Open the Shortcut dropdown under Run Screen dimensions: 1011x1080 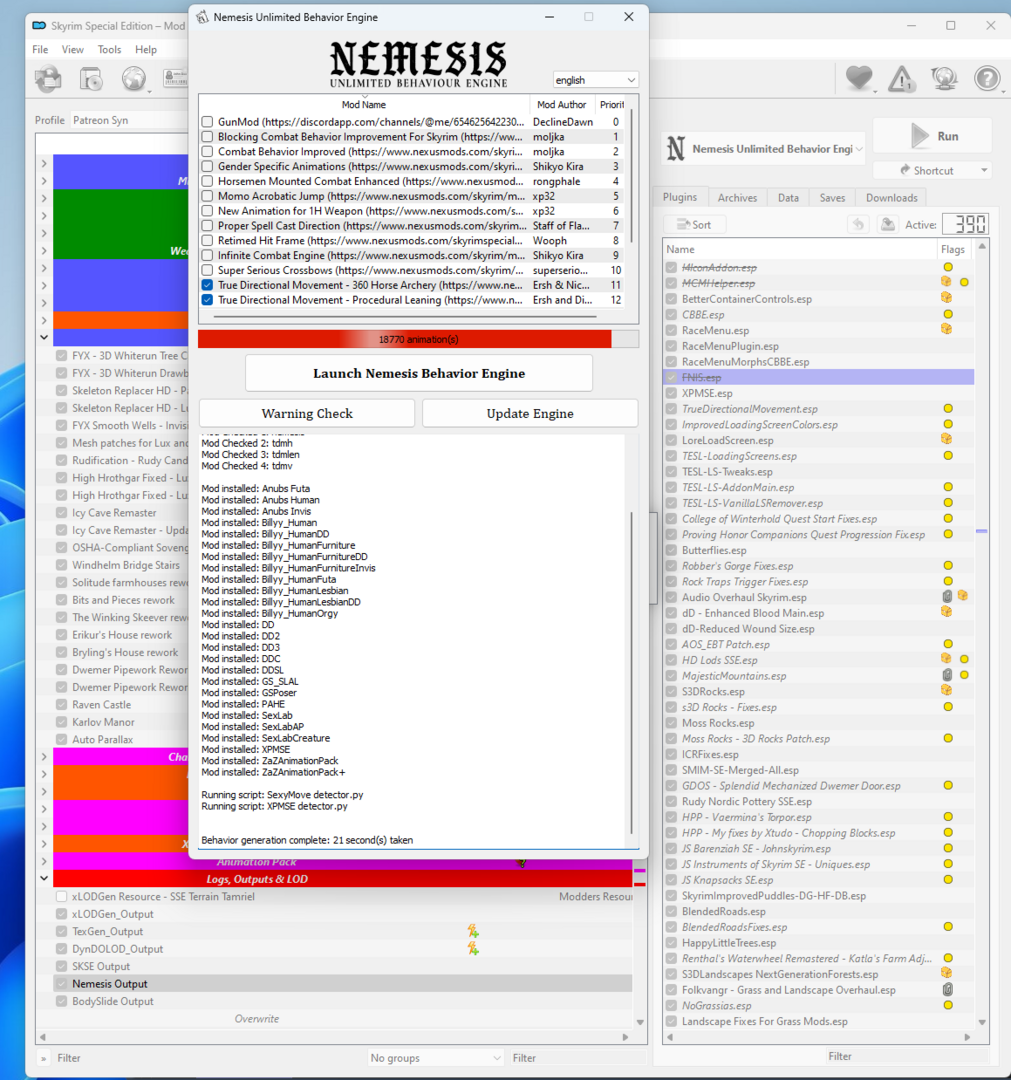coord(932,170)
